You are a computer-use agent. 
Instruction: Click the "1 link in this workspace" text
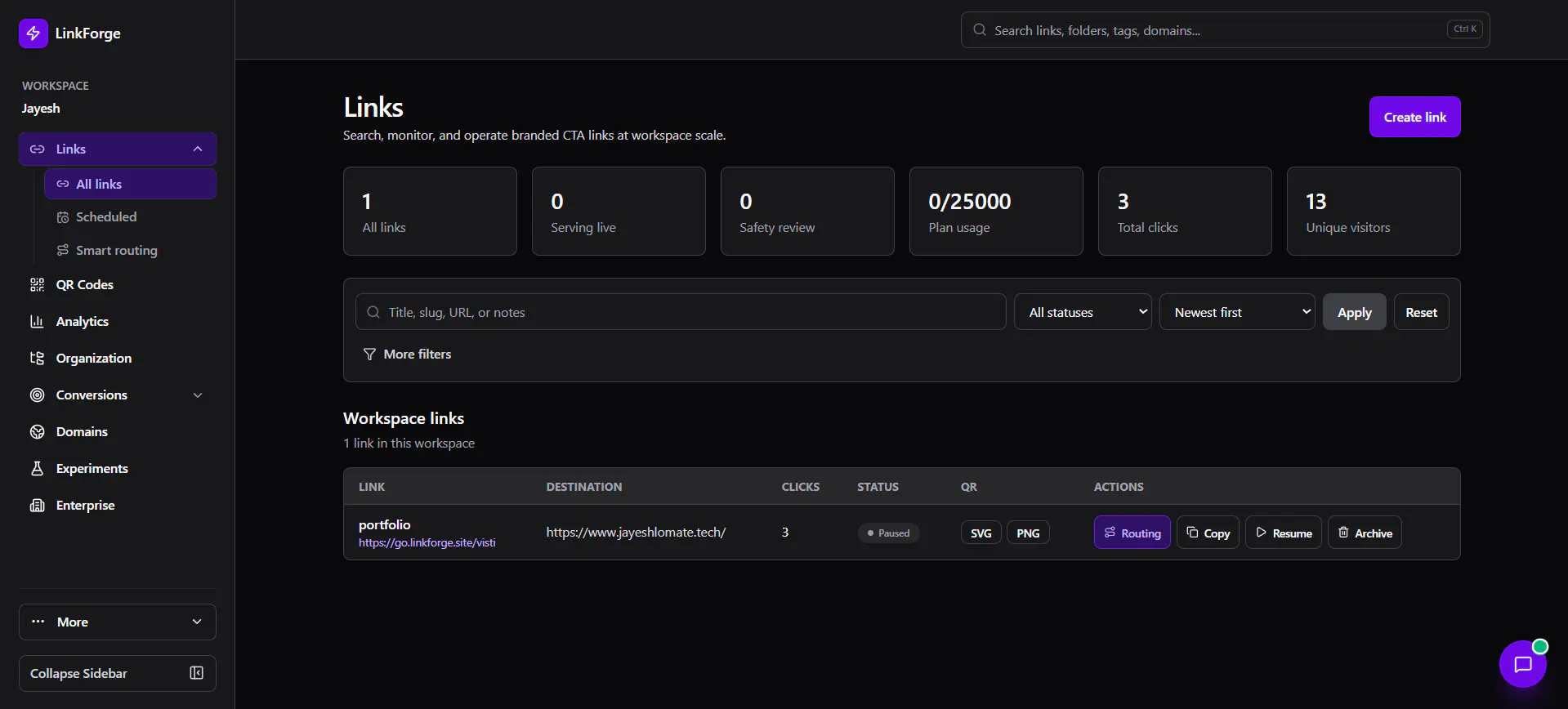pyautogui.click(x=409, y=443)
